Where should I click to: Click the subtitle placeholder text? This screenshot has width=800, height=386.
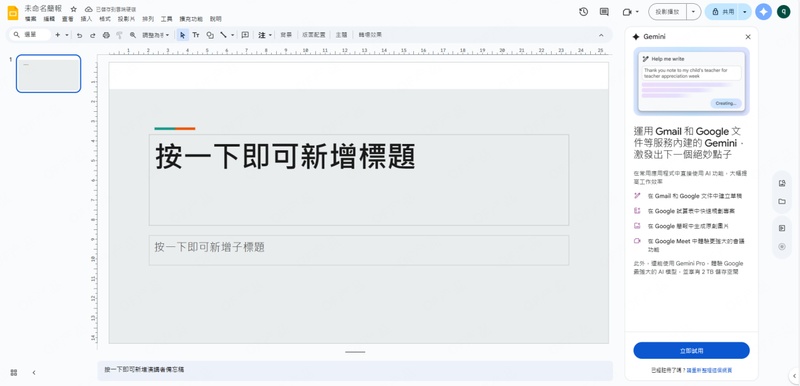tap(210, 247)
